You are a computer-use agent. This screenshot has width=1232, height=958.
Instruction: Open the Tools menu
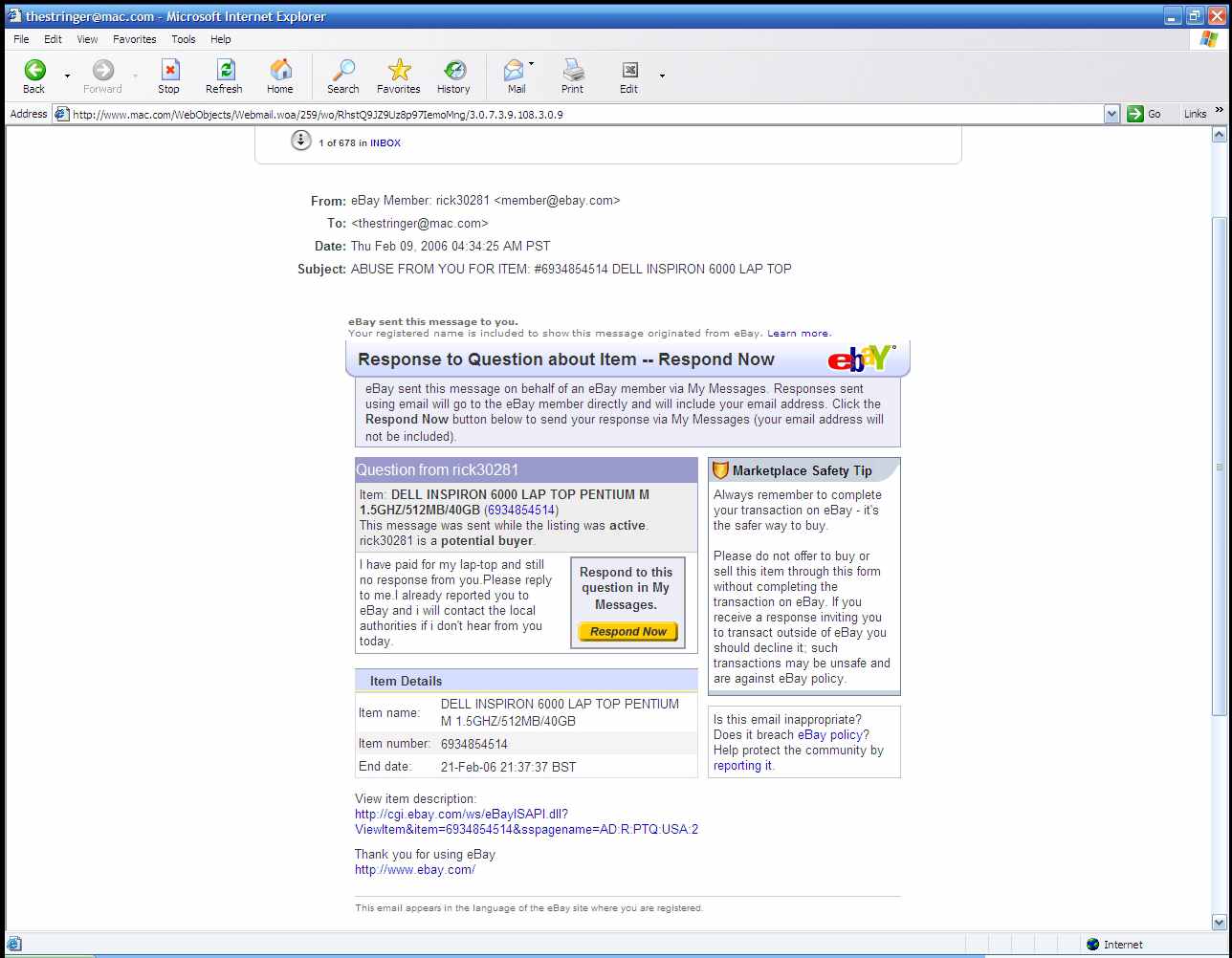click(184, 39)
